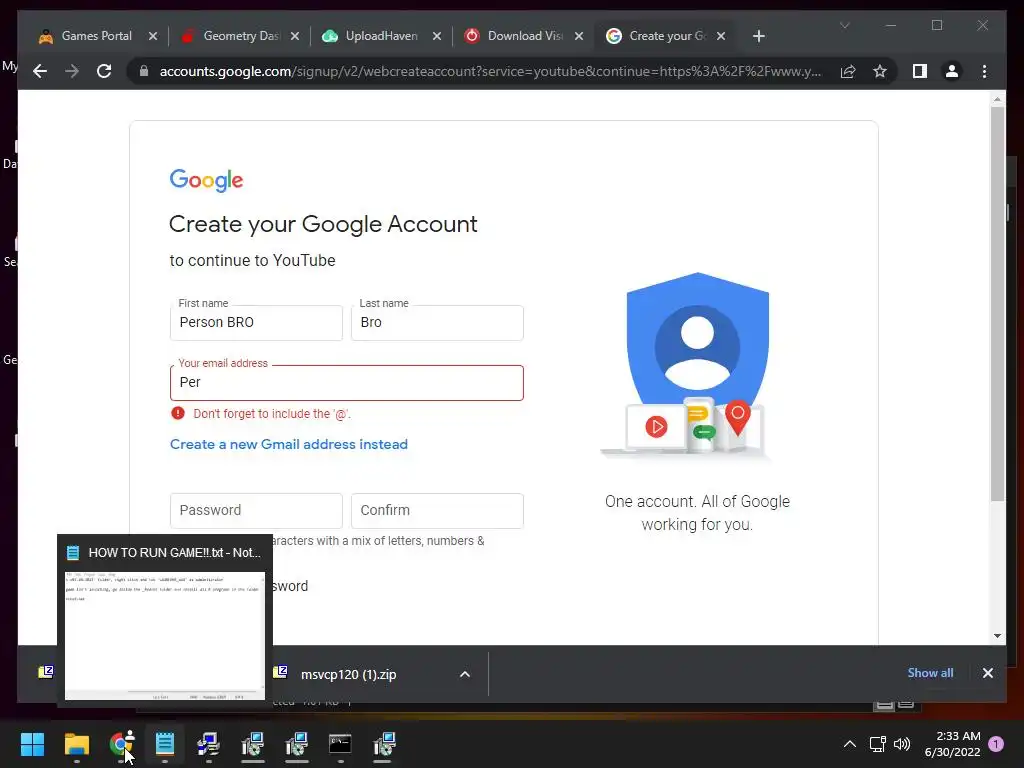Focus the Confirm password field
The width and height of the screenshot is (1024, 768).
coord(437,511)
